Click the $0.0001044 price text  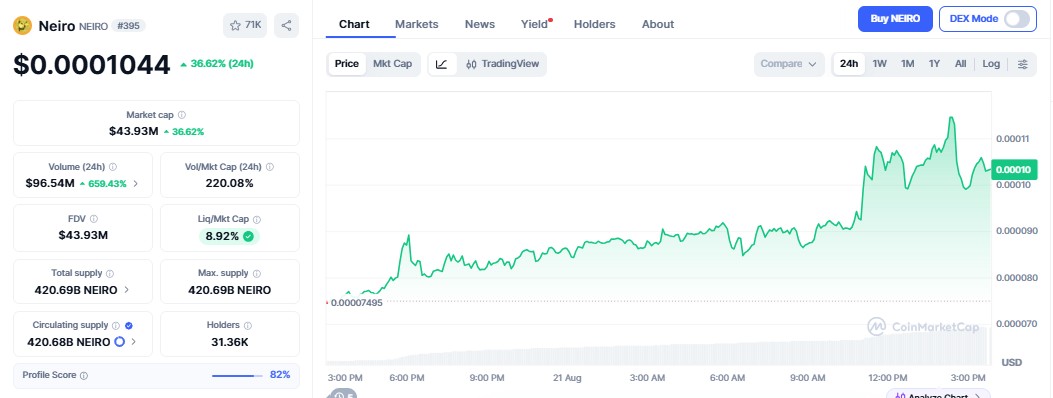tap(92, 65)
